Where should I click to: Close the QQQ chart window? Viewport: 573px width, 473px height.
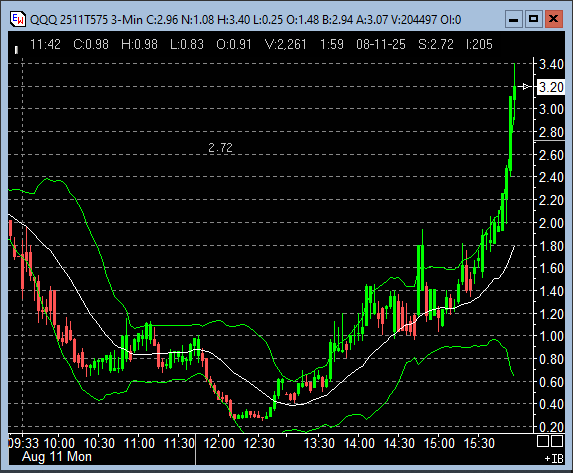tap(554, 19)
